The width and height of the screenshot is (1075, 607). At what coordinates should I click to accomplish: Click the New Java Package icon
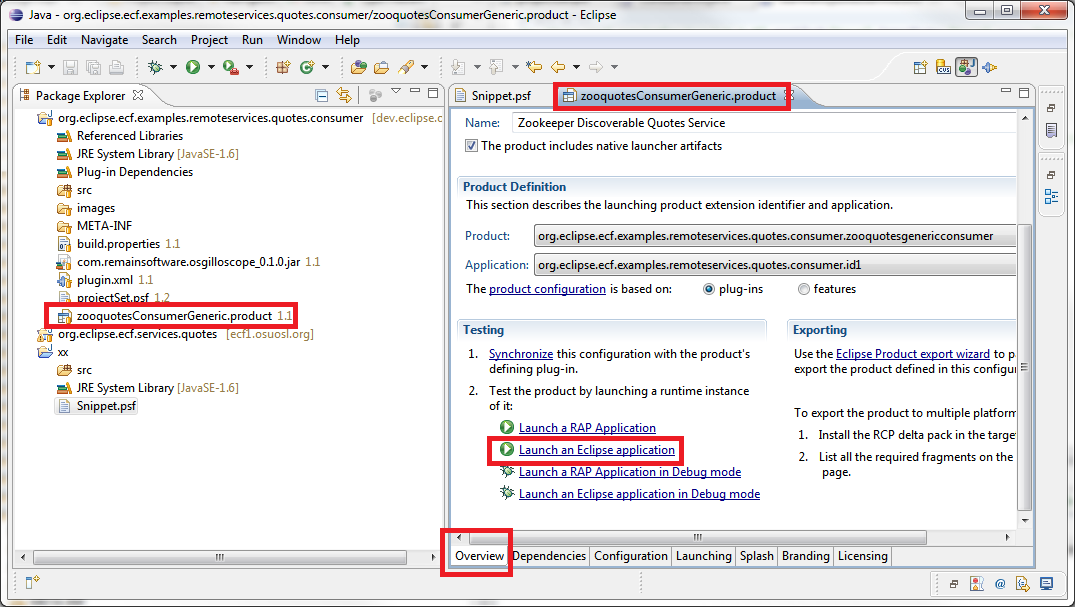(282, 67)
